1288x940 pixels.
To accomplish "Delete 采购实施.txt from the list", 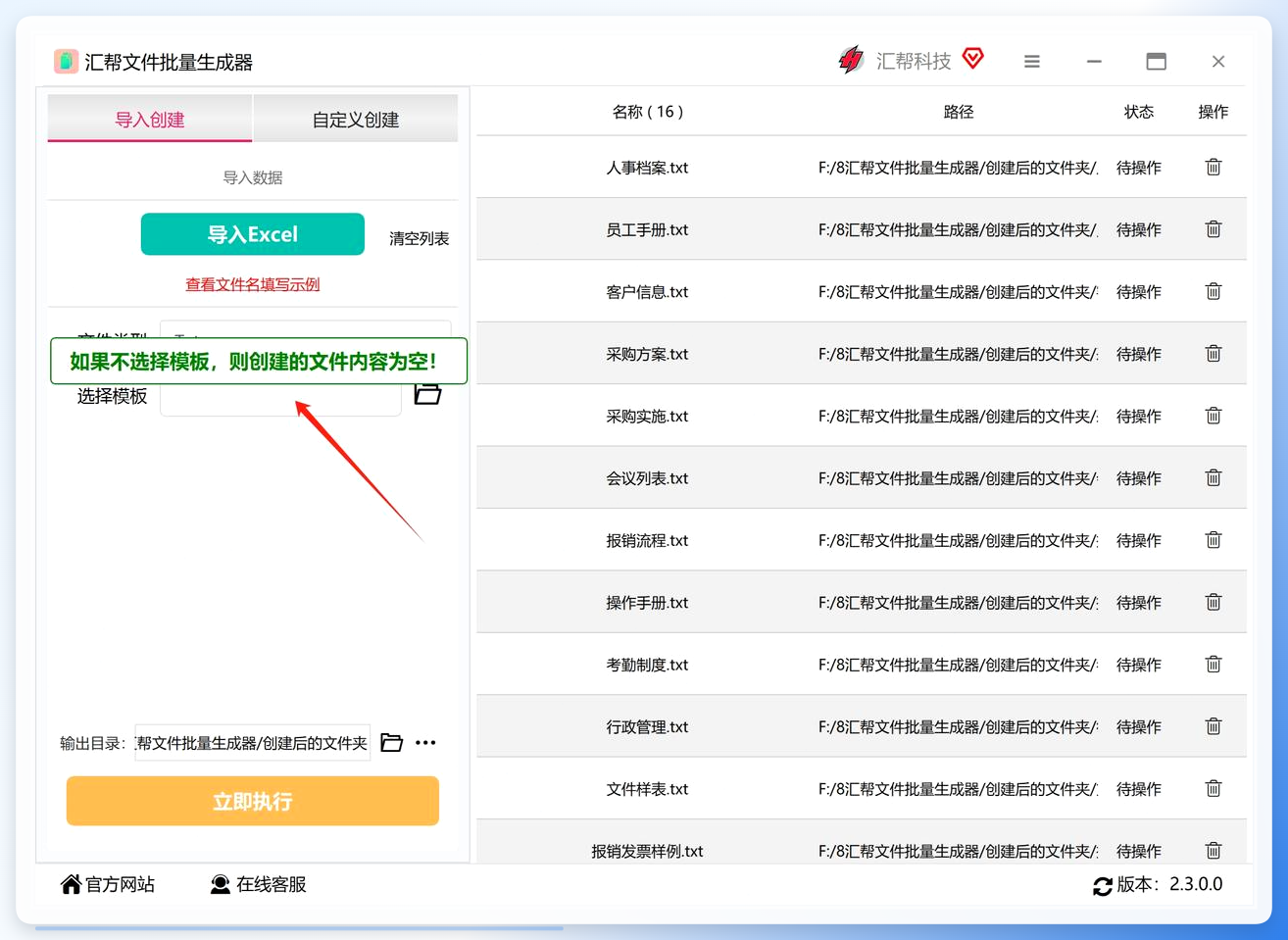I will (1214, 416).
